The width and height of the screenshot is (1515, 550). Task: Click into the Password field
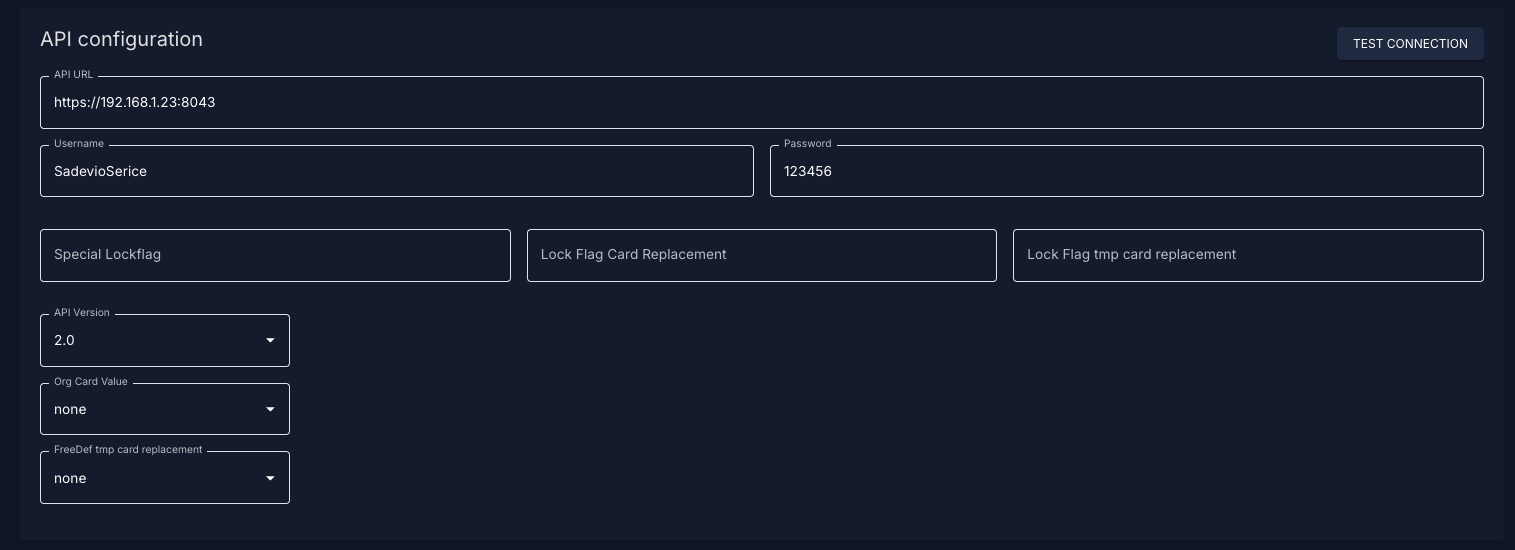(x=1127, y=171)
